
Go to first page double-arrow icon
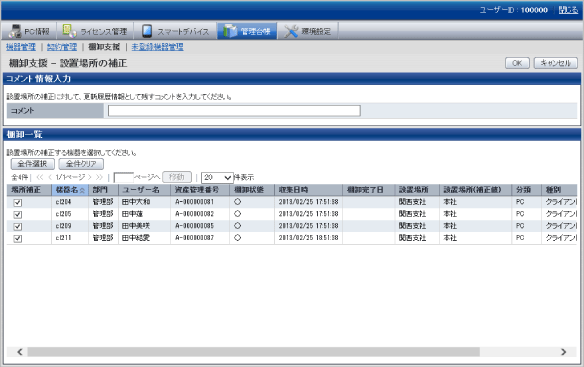40,177
